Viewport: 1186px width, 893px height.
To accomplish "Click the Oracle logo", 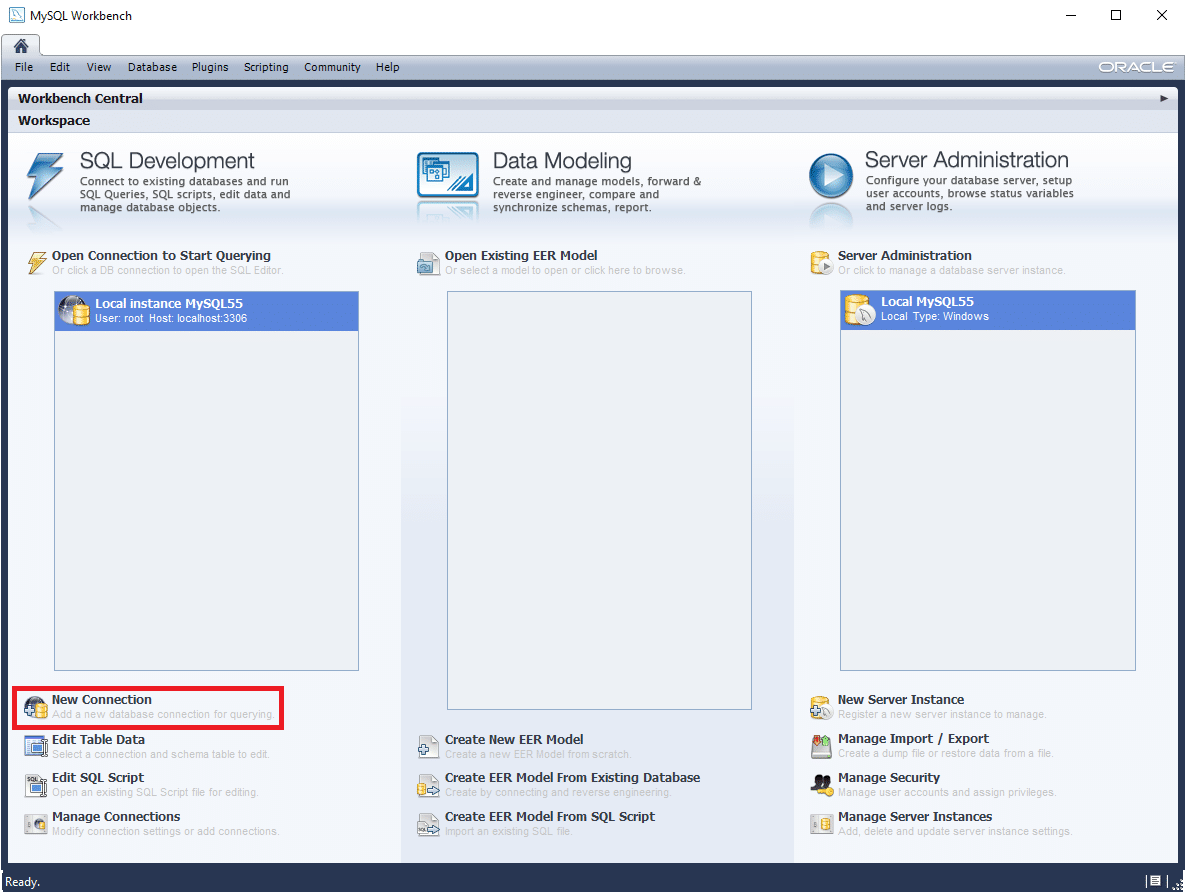I will (x=1136, y=67).
